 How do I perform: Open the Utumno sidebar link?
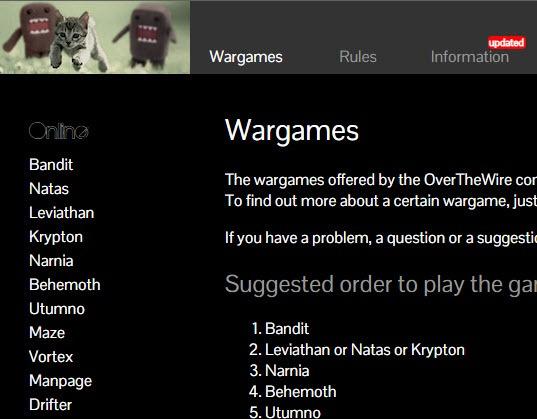point(57,309)
